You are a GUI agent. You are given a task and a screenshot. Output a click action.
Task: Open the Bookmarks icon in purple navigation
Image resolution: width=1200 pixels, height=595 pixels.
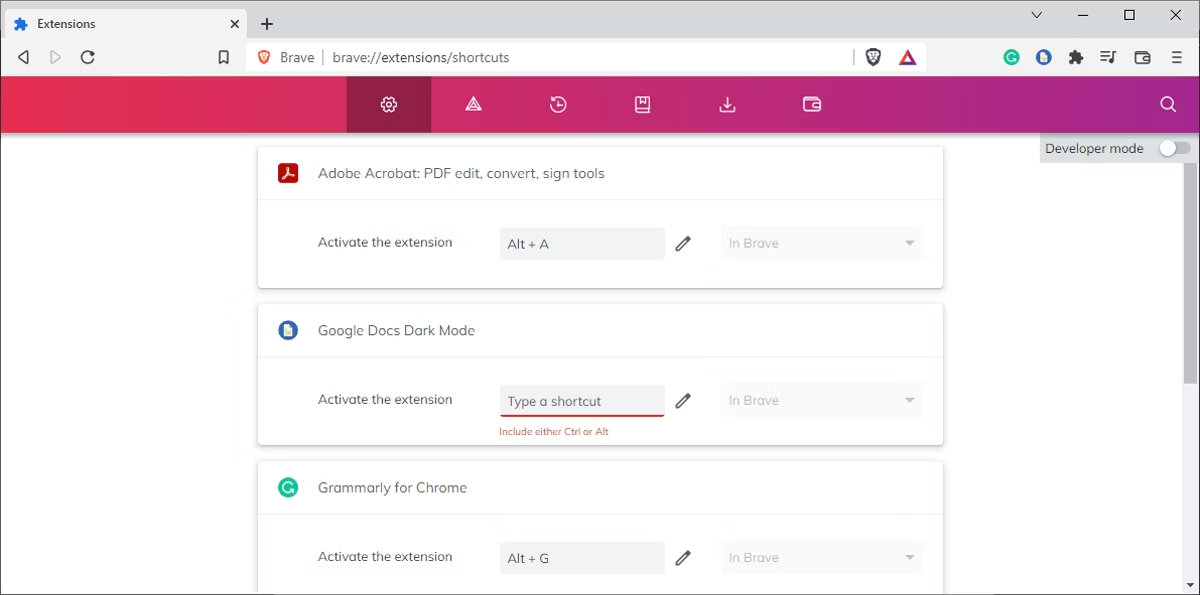(x=642, y=104)
